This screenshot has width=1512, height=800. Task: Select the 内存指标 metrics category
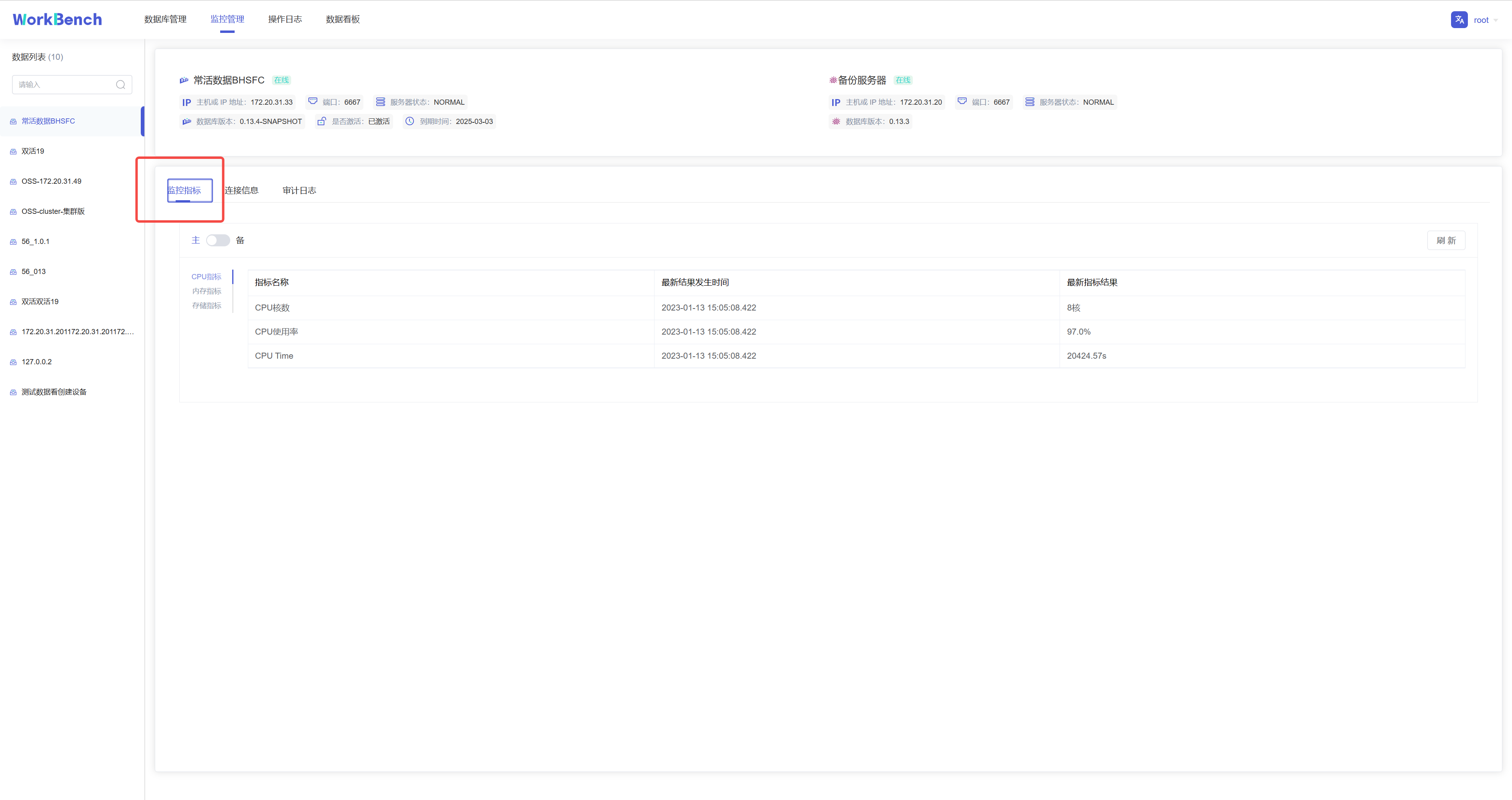tap(207, 291)
